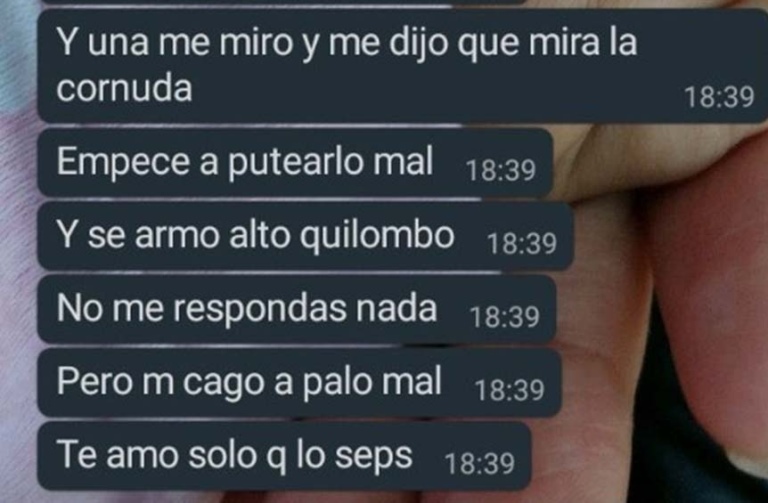Click the timestamp beside "No me respondas nada"
The width and height of the screenshot is (768, 503).
point(504,317)
